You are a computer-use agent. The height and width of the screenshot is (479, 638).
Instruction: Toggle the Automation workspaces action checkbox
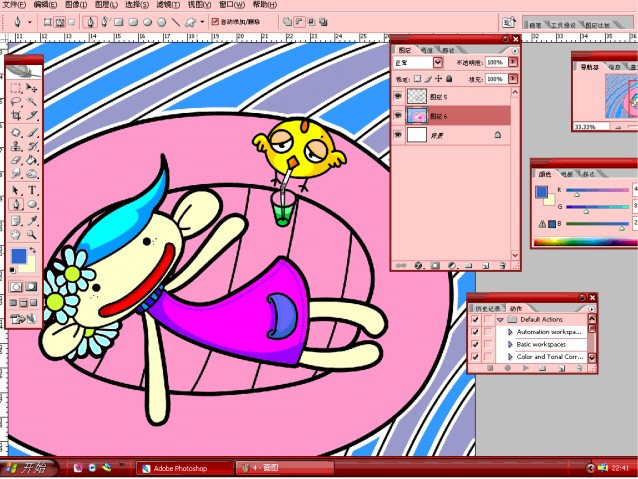pyautogui.click(x=475, y=332)
